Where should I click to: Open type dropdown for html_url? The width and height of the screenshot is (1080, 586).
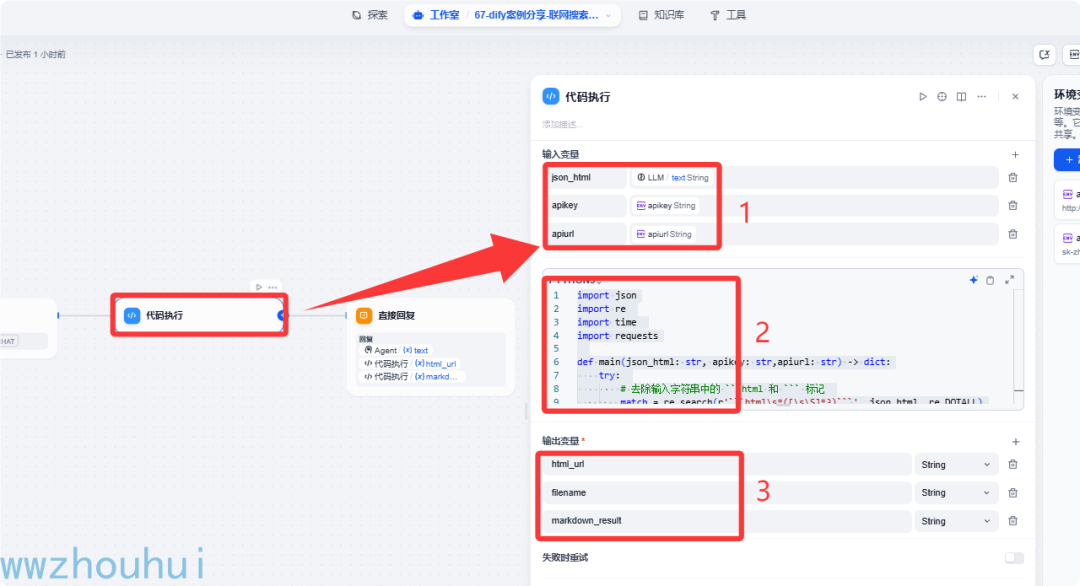coord(956,465)
